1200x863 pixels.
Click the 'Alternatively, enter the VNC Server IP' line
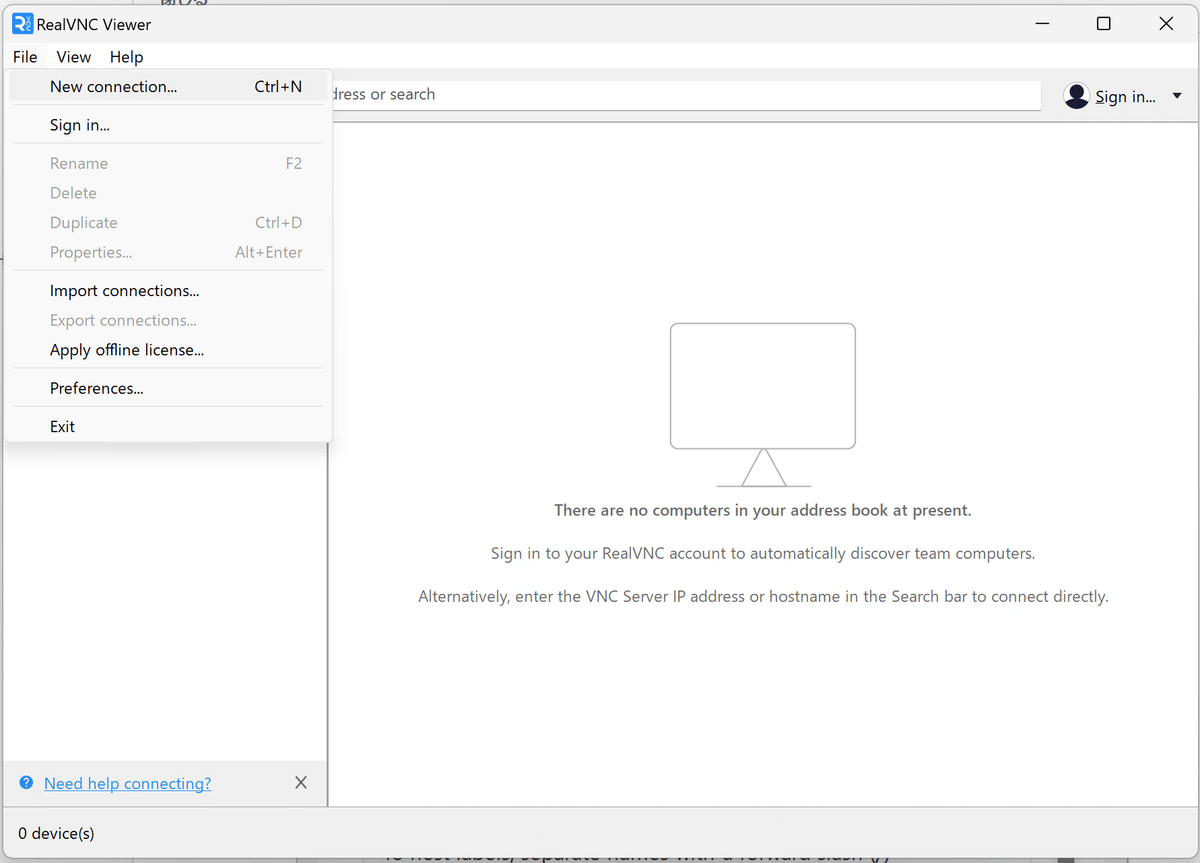pyautogui.click(x=763, y=597)
